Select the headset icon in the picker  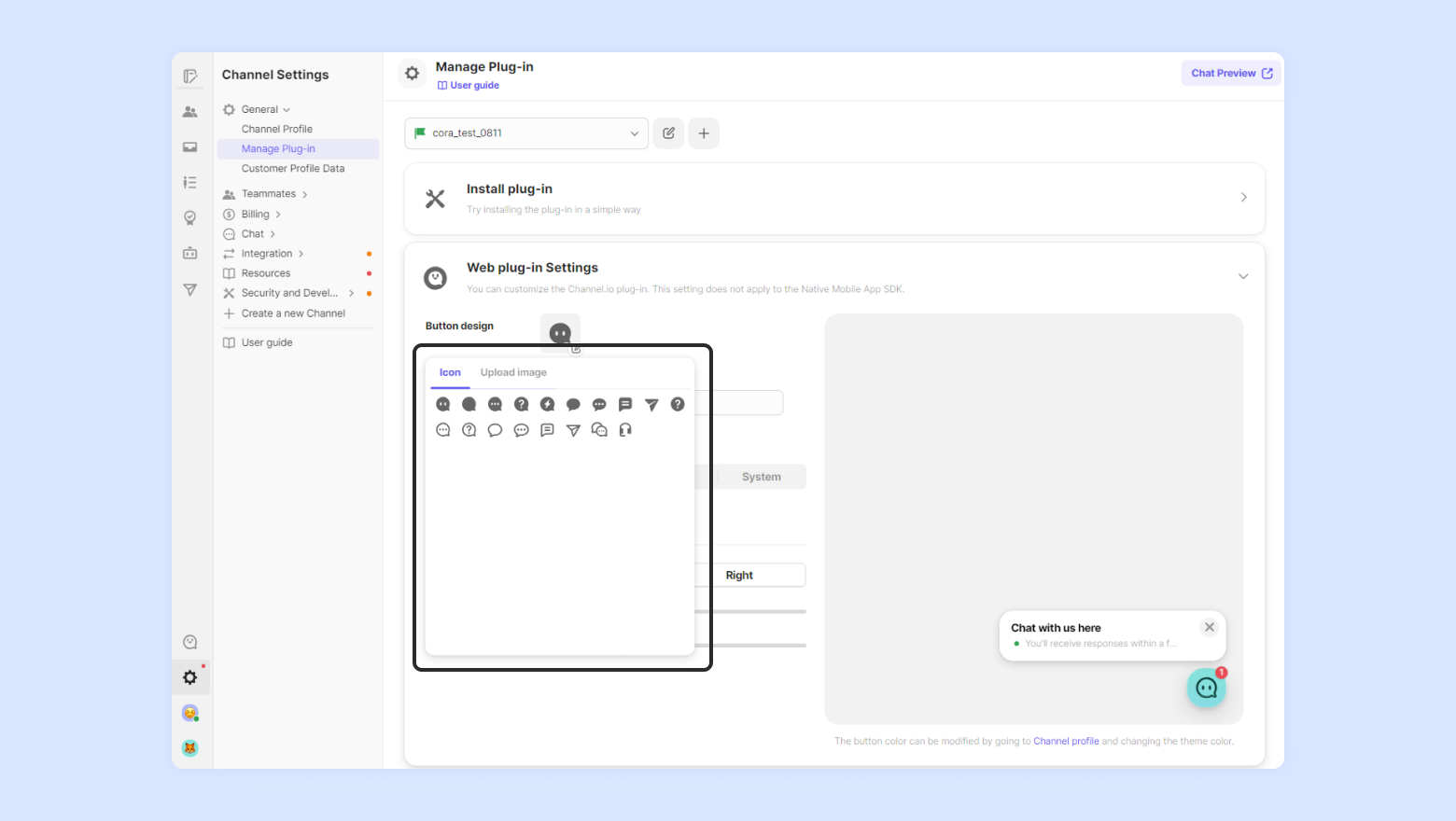[625, 430]
